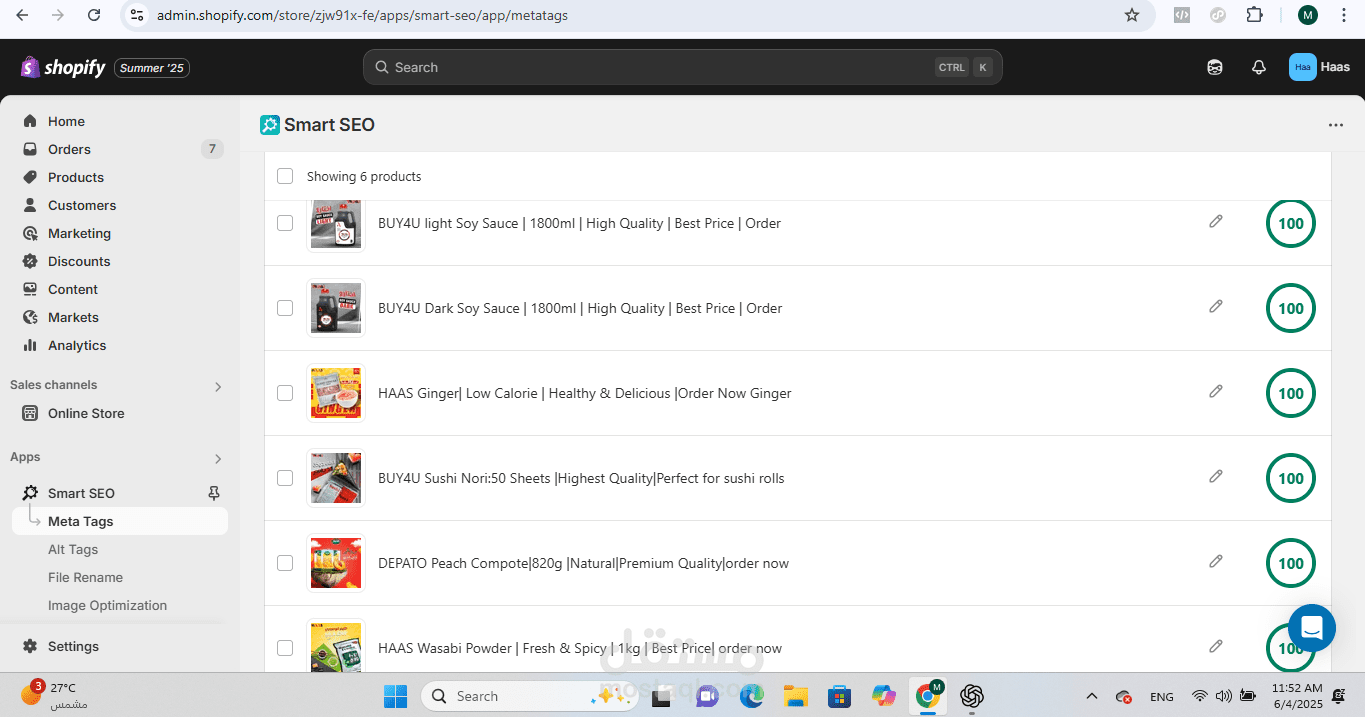
Task: Edit meta tags for BUY4U light Soy Sauce
Action: tap(1216, 221)
